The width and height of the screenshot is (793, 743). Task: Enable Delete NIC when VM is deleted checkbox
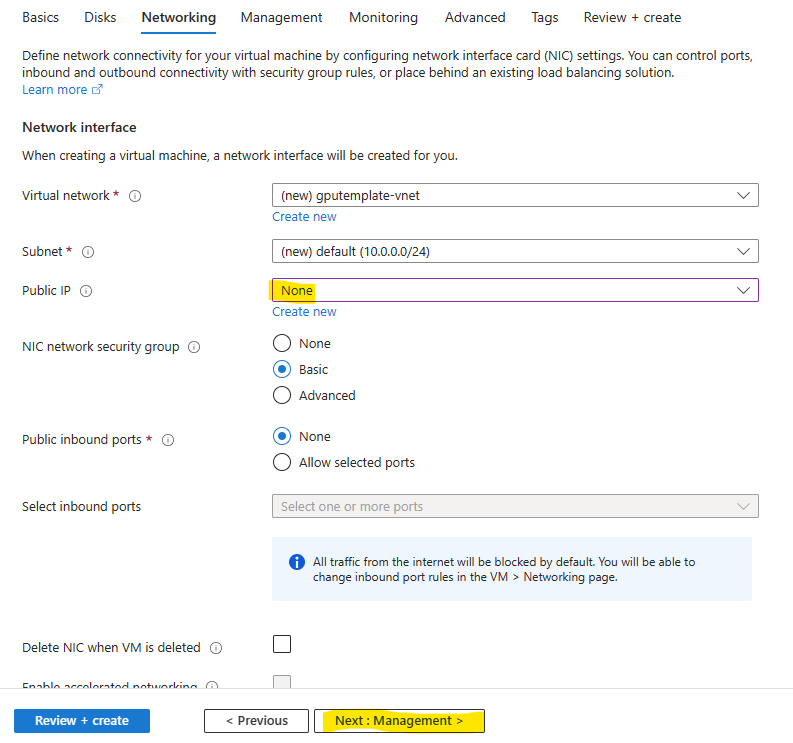click(282, 644)
